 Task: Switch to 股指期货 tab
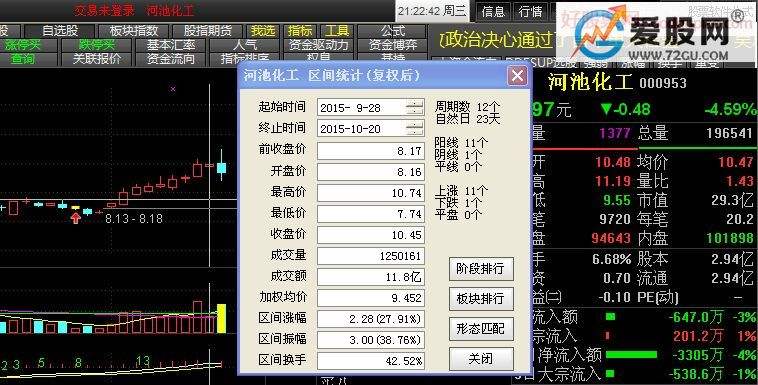[x=208, y=31]
